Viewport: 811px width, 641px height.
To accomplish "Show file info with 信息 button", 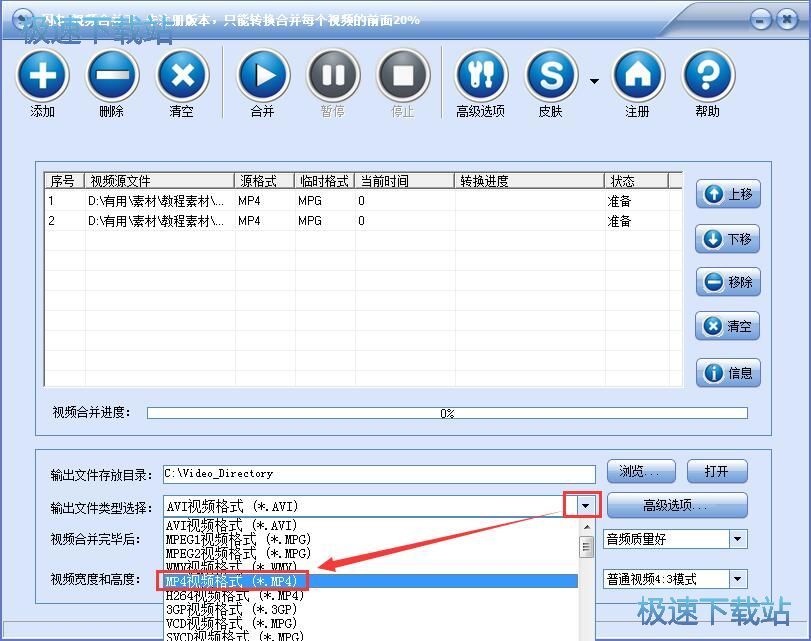I will pyautogui.click(x=728, y=372).
